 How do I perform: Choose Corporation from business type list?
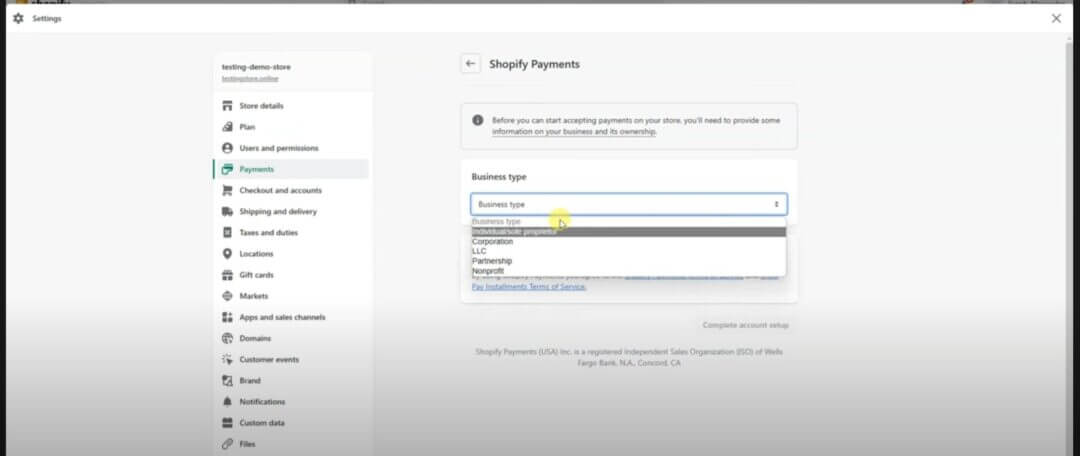pyautogui.click(x=628, y=242)
